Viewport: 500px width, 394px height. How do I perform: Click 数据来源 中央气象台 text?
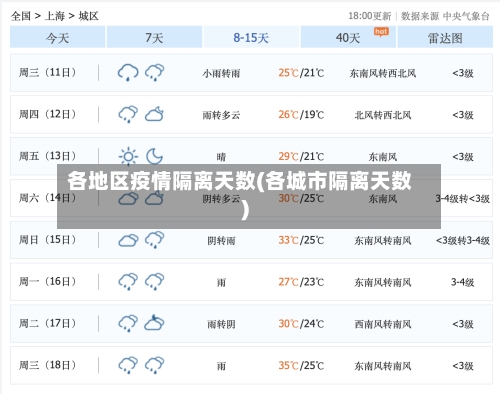pyautogui.click(x=445, y=16)
